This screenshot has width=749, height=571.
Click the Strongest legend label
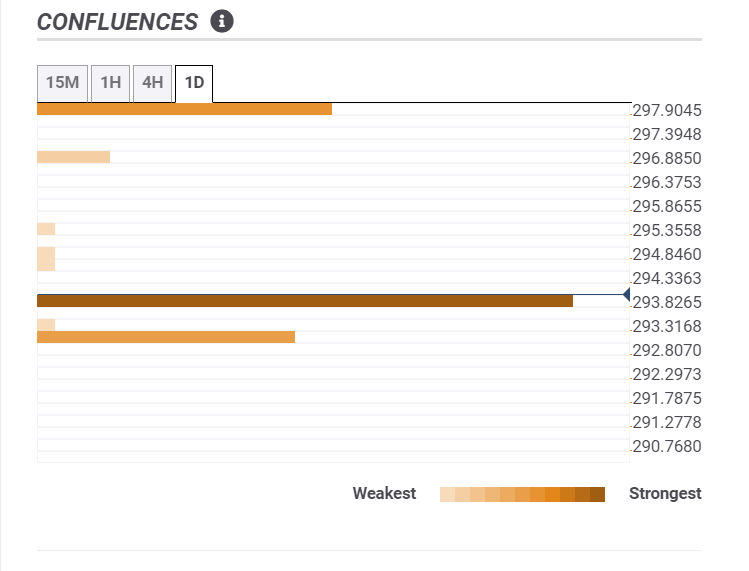tap(665, 494)
